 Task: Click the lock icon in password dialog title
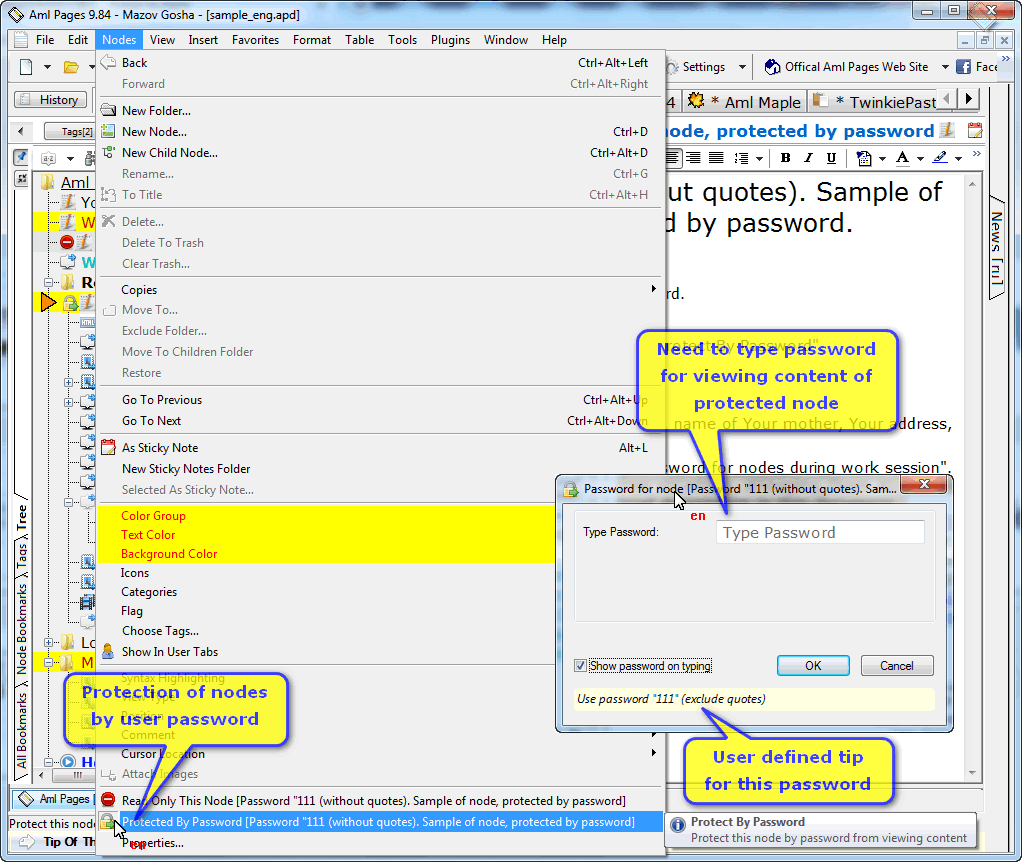570,489
